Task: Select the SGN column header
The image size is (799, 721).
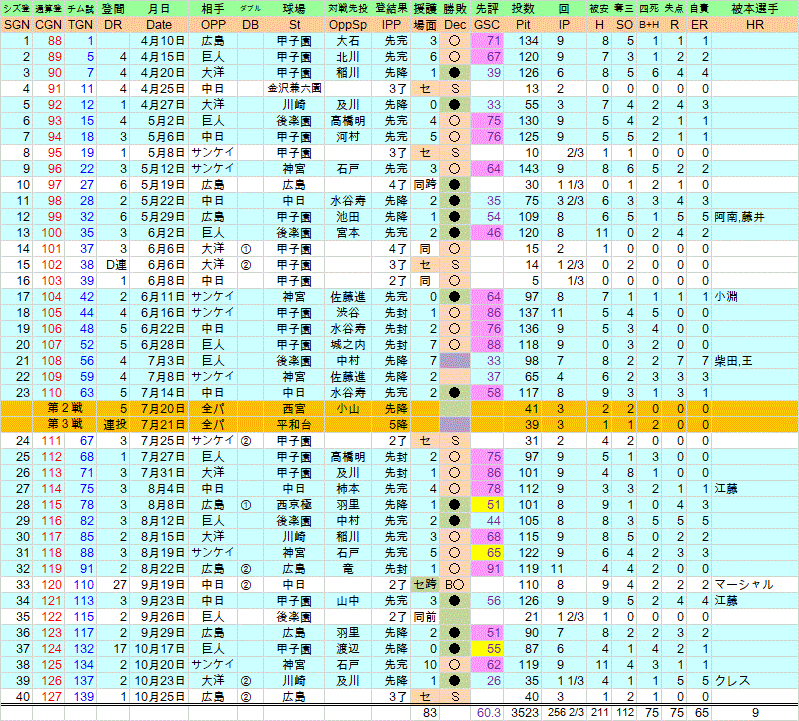Action: click(17, 25)
